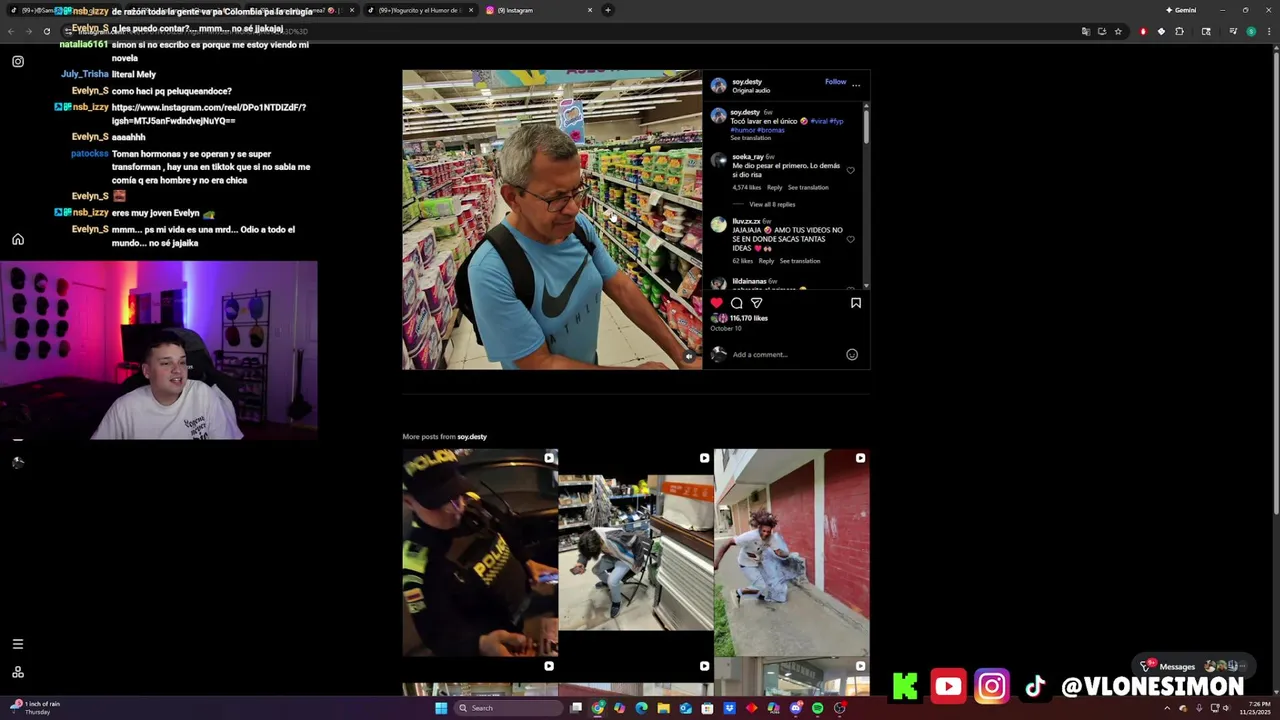Bookmark this page with star icon
Image resolution: width=1280 pixels, height=720 pixels.
pos(1118,31)
